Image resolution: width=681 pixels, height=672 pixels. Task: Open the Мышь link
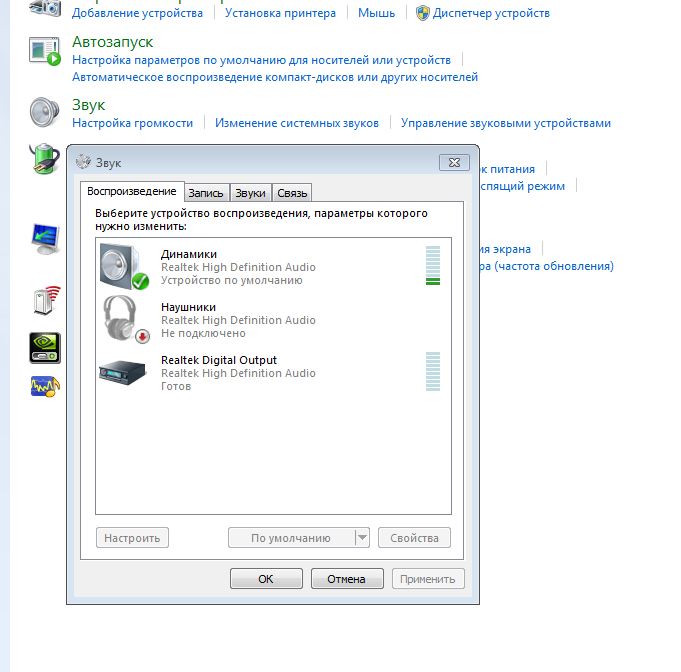click(376, 13)
